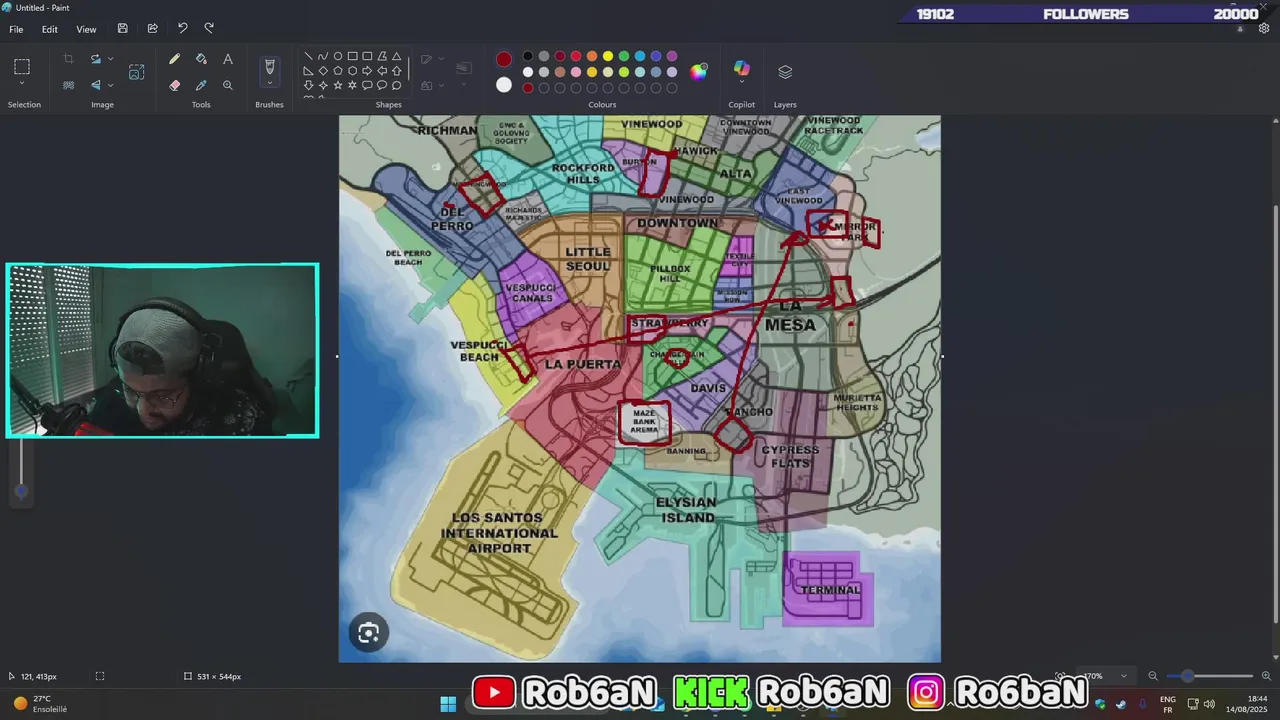This screenshot has height=720, width=1280.
Task: Open the Edit colours wheel
Action: pyautogui.click(x=698, y=71)
